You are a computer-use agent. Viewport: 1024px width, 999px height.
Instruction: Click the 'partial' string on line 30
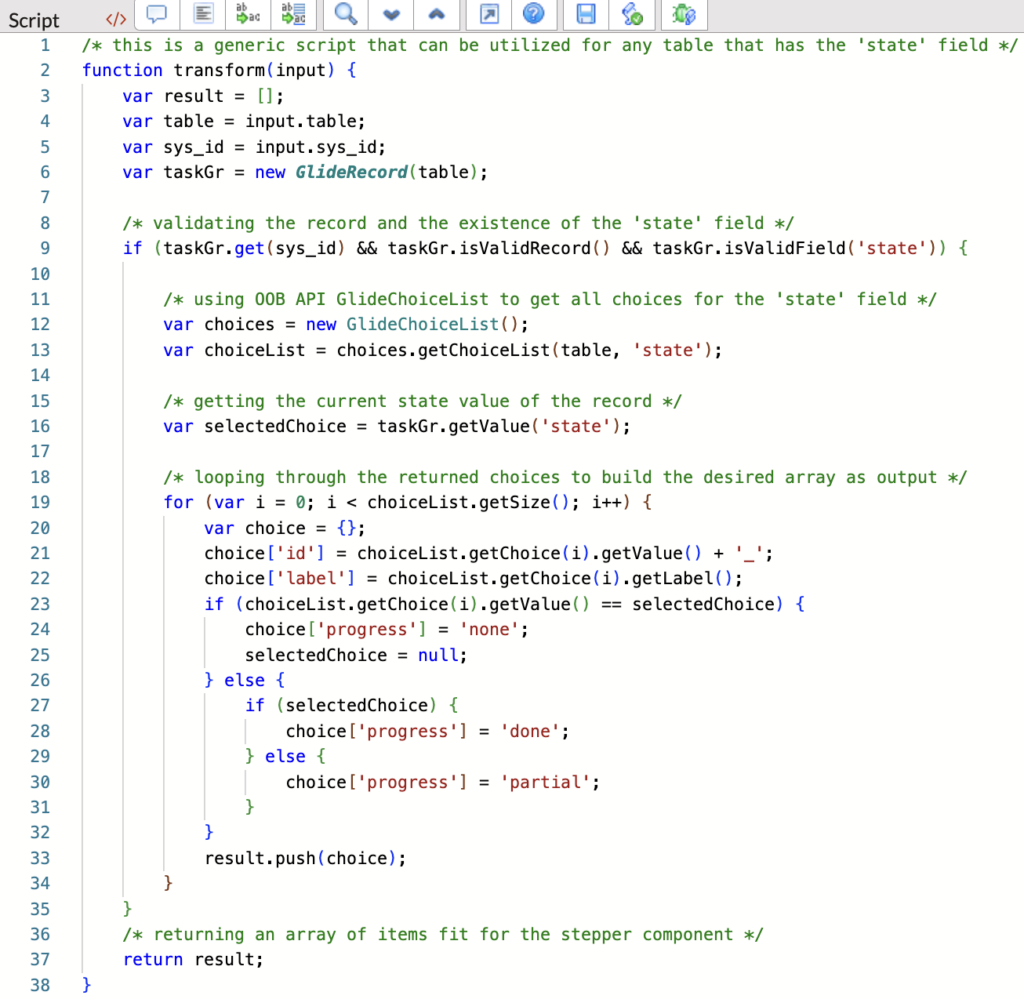tap(545, 782)
